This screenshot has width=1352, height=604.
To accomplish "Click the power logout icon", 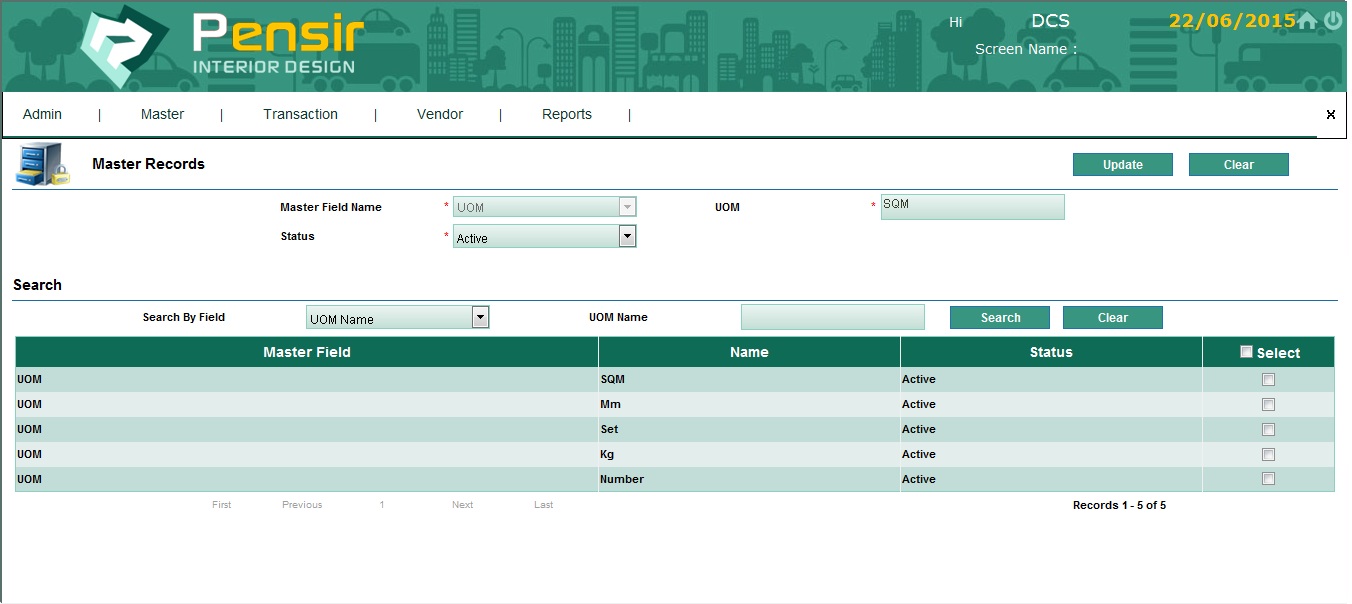I will (x=1332, y=21).
